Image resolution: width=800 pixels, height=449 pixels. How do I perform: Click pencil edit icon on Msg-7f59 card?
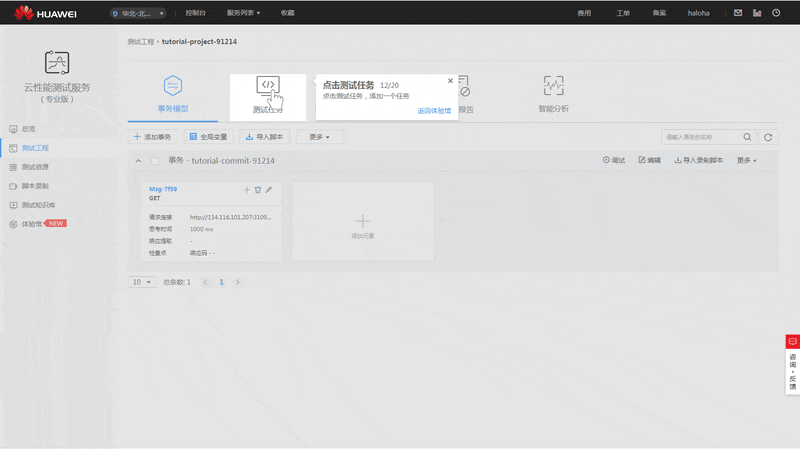coord(268,190)
